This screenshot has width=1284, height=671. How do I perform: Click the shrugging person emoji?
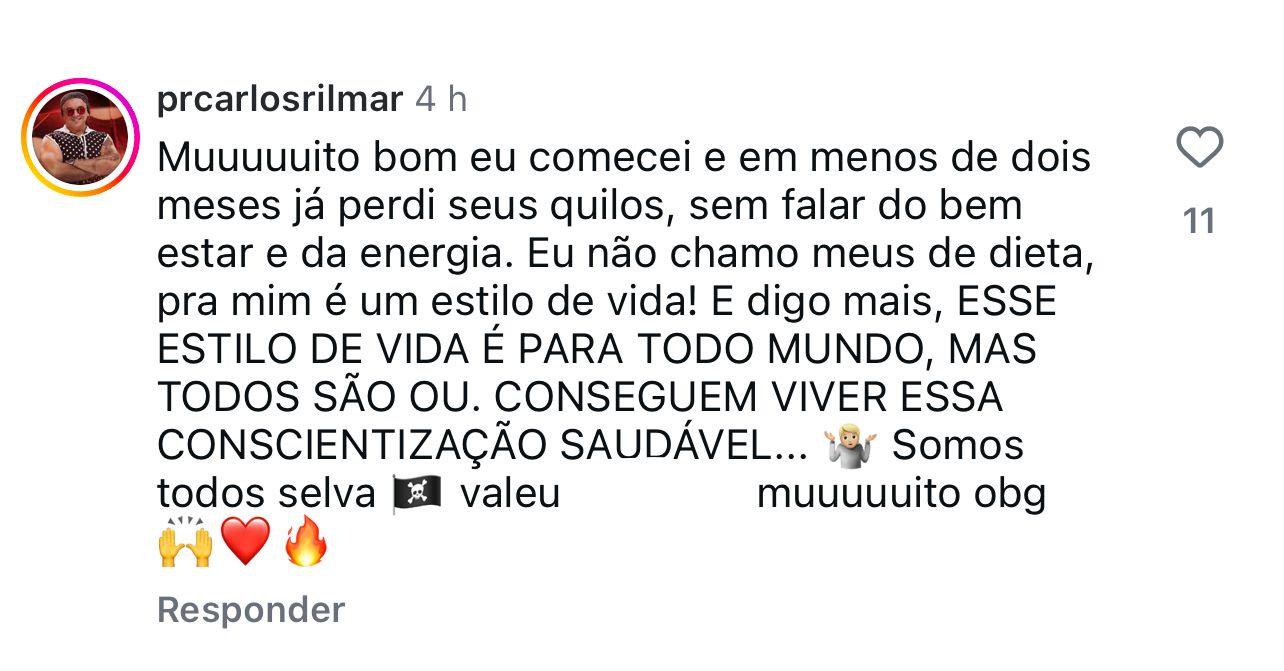pyautogui.click(x=850, y=447)
